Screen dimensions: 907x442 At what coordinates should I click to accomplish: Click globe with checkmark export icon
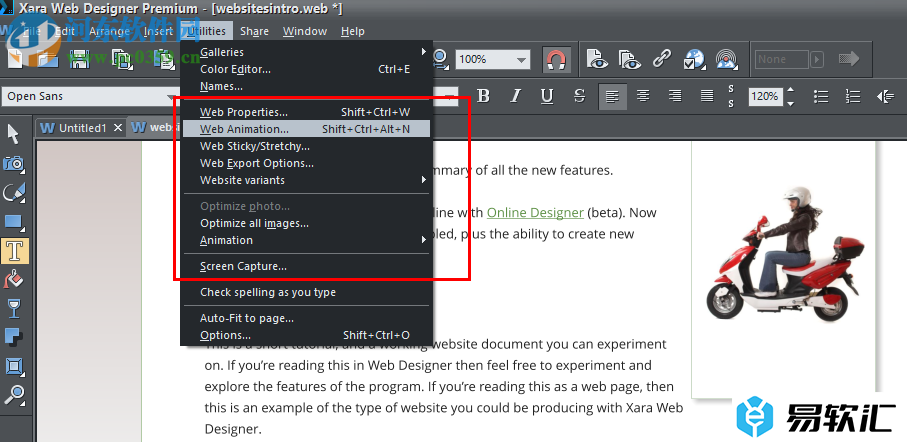click(694, 59)
